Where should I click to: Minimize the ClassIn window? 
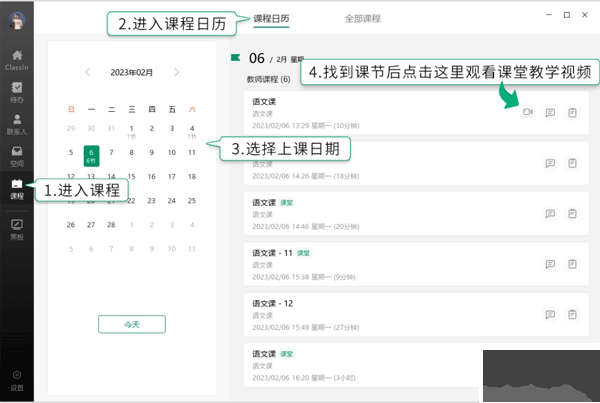tap(549, 15)
